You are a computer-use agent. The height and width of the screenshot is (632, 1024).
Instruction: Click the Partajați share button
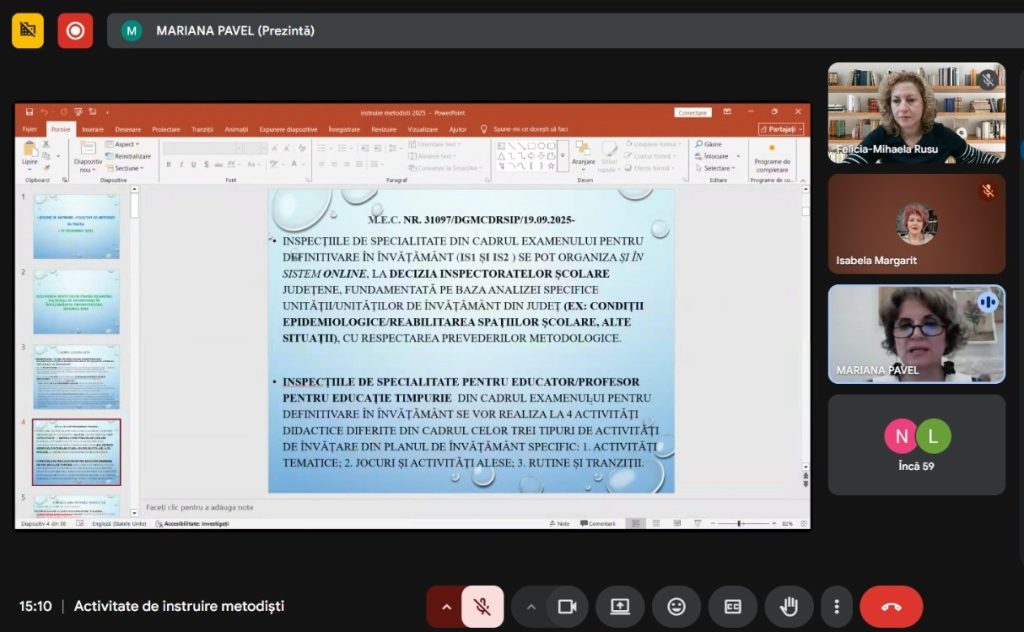click(781, 129)
